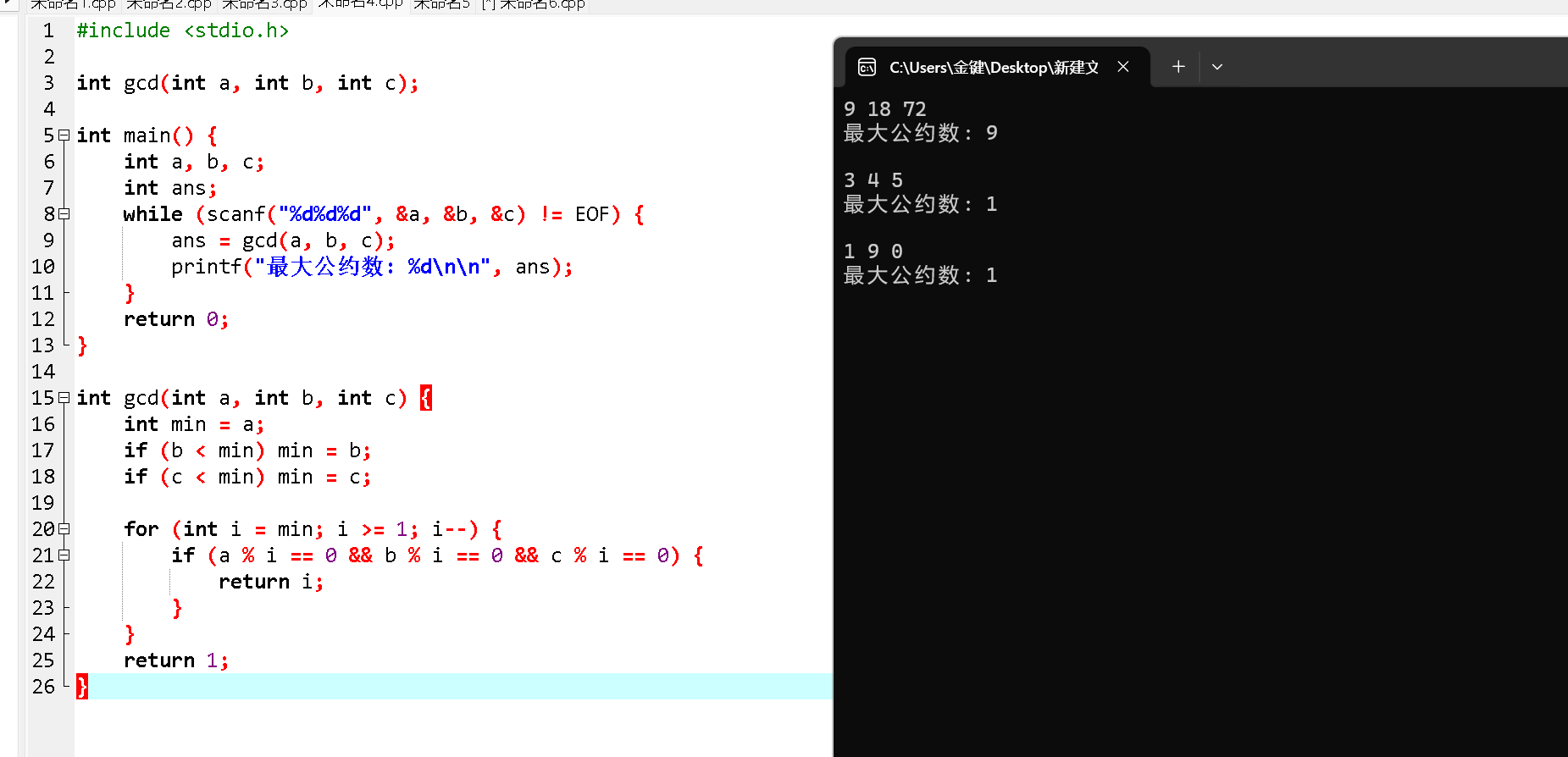This screenshot has height=757, width=1568.
Task: Click the 'int a, b, c;' declaration
Action: click(x=194, y=162)
